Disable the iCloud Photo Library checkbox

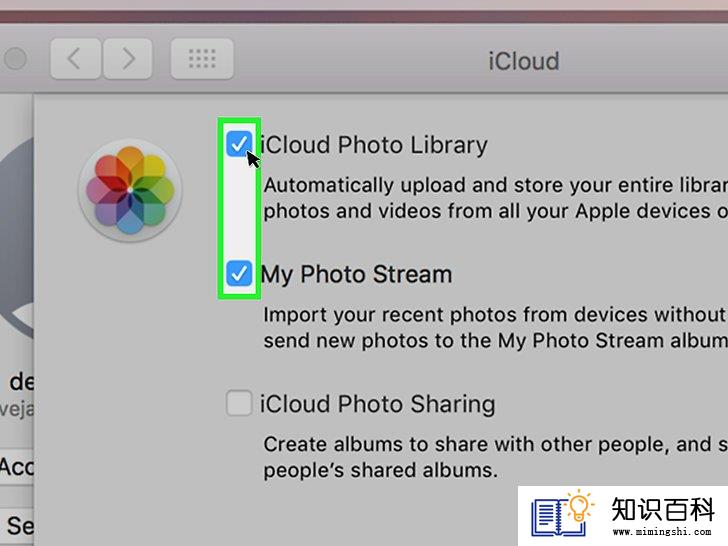(x=239, y=144)
